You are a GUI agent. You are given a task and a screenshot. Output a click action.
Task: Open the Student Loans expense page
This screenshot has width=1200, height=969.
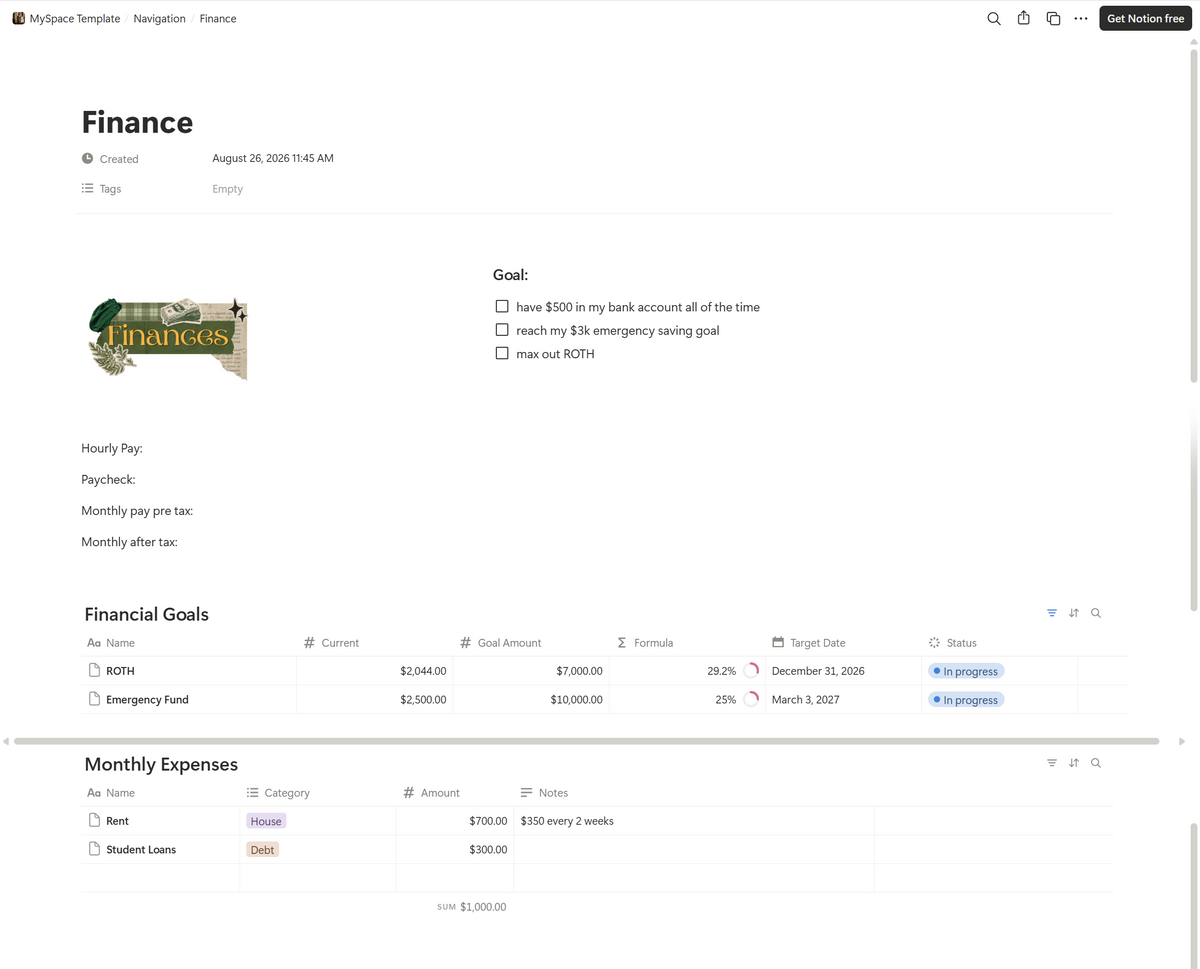point(141,850)
